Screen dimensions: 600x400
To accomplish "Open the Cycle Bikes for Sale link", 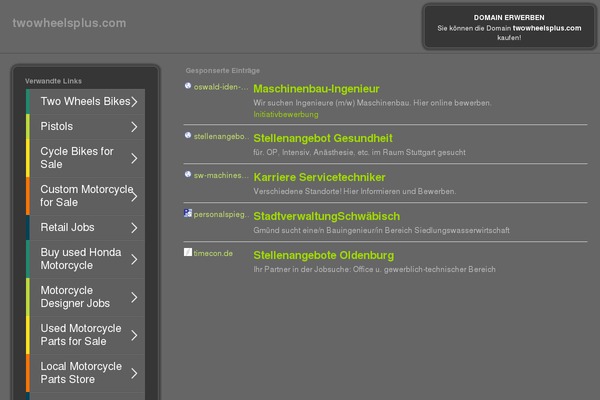I will click(85, 158).
